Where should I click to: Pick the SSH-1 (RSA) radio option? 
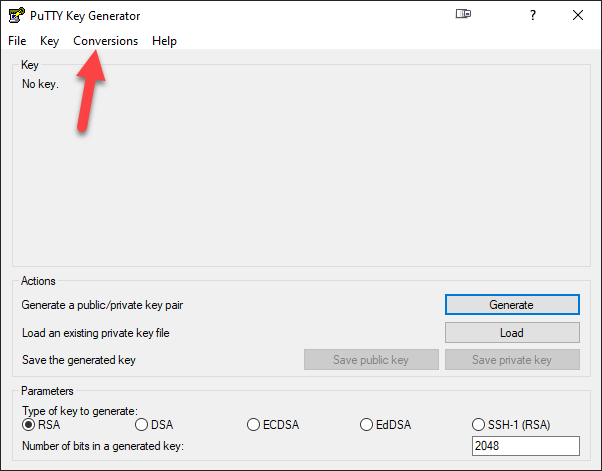click(x=479, y=425)
